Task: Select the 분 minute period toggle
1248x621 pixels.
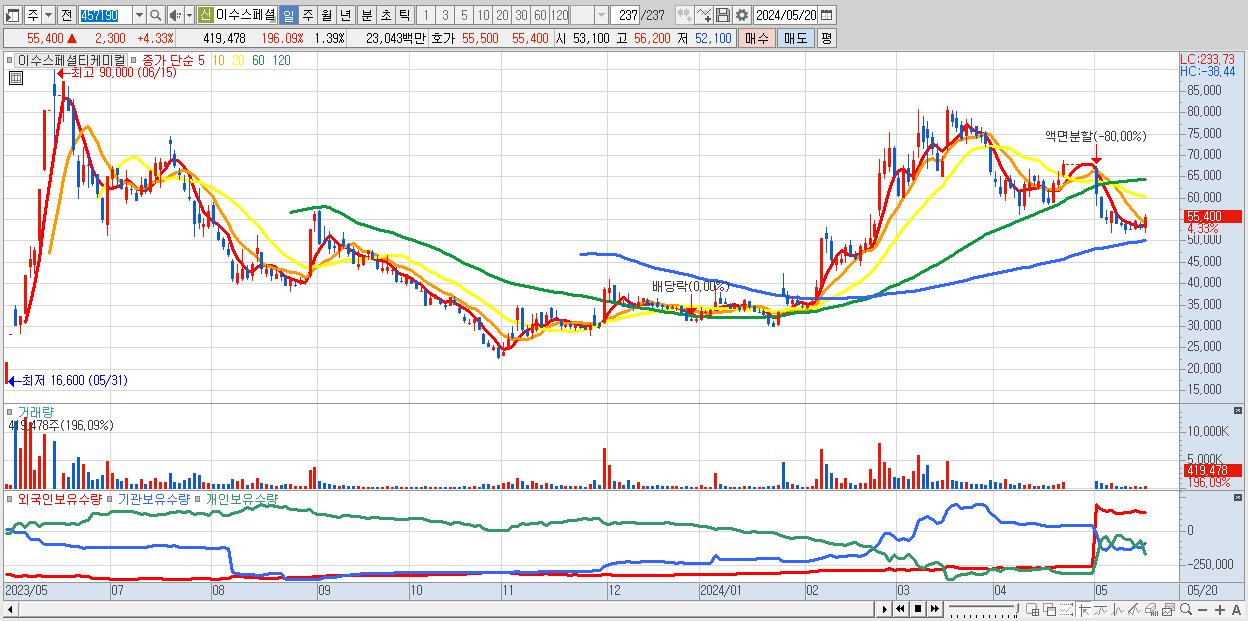Action: click(367, 16)
